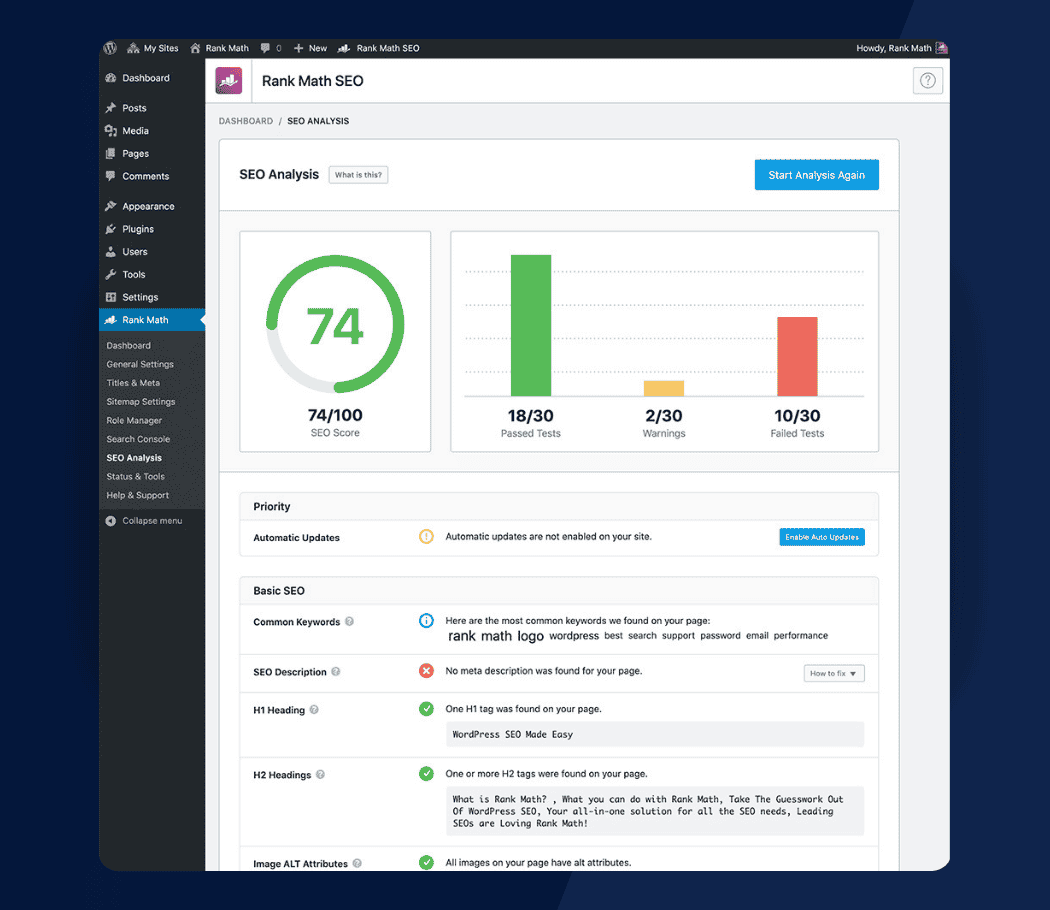Open Posts via the pin icon
1050x910 pixels.
tap(111, 108)
